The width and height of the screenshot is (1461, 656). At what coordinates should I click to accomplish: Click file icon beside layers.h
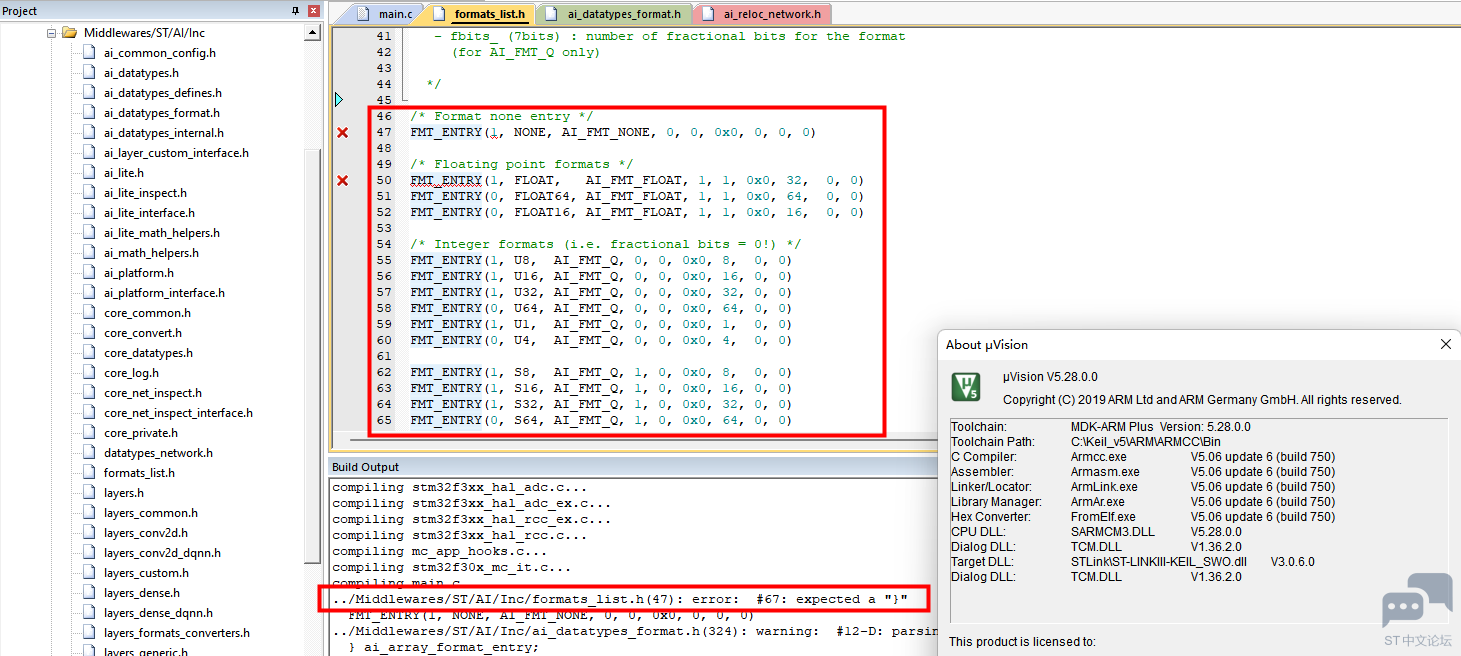point(89,493)
